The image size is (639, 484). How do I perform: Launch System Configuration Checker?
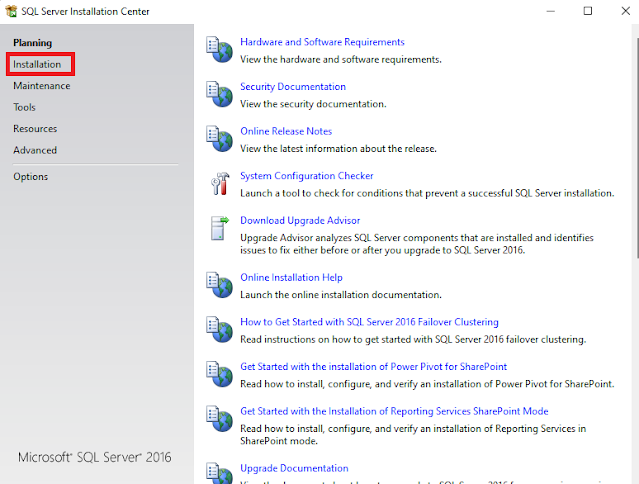(x=306, y=176)
